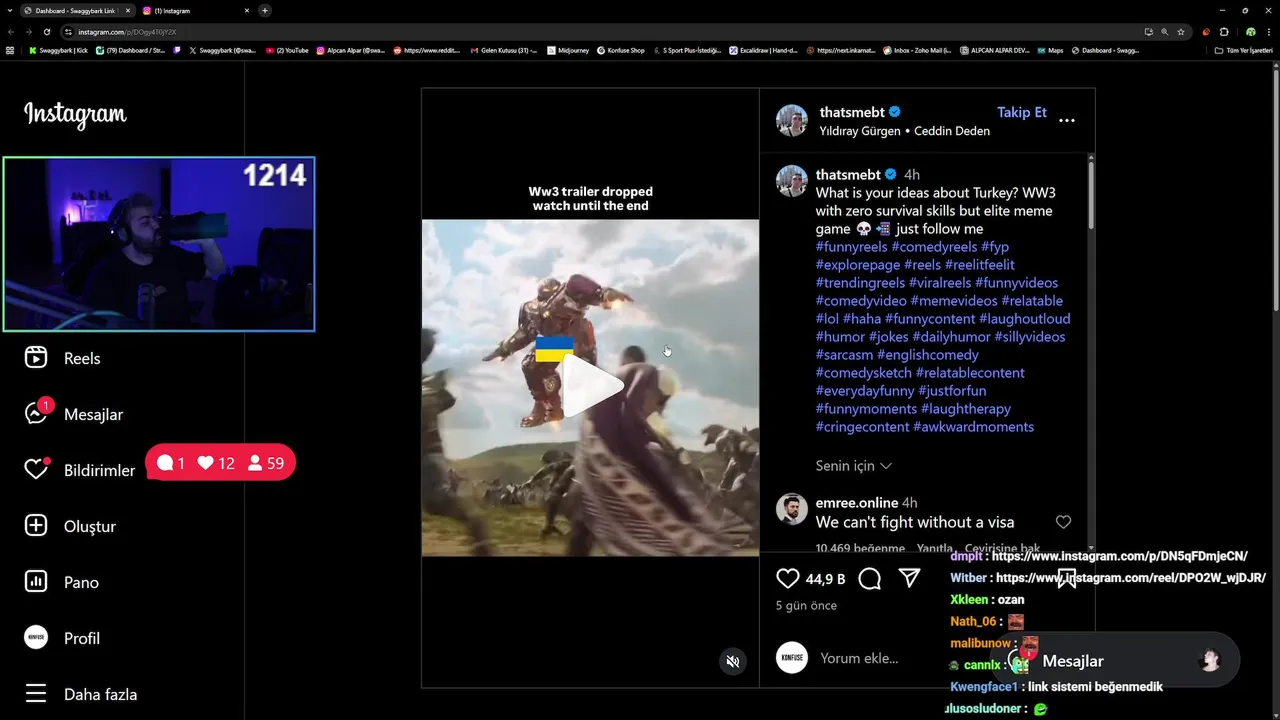The width and height of the screenshot is (1280, 720).
Task: Open Daha fazla menu
Action: click(80, 694)
